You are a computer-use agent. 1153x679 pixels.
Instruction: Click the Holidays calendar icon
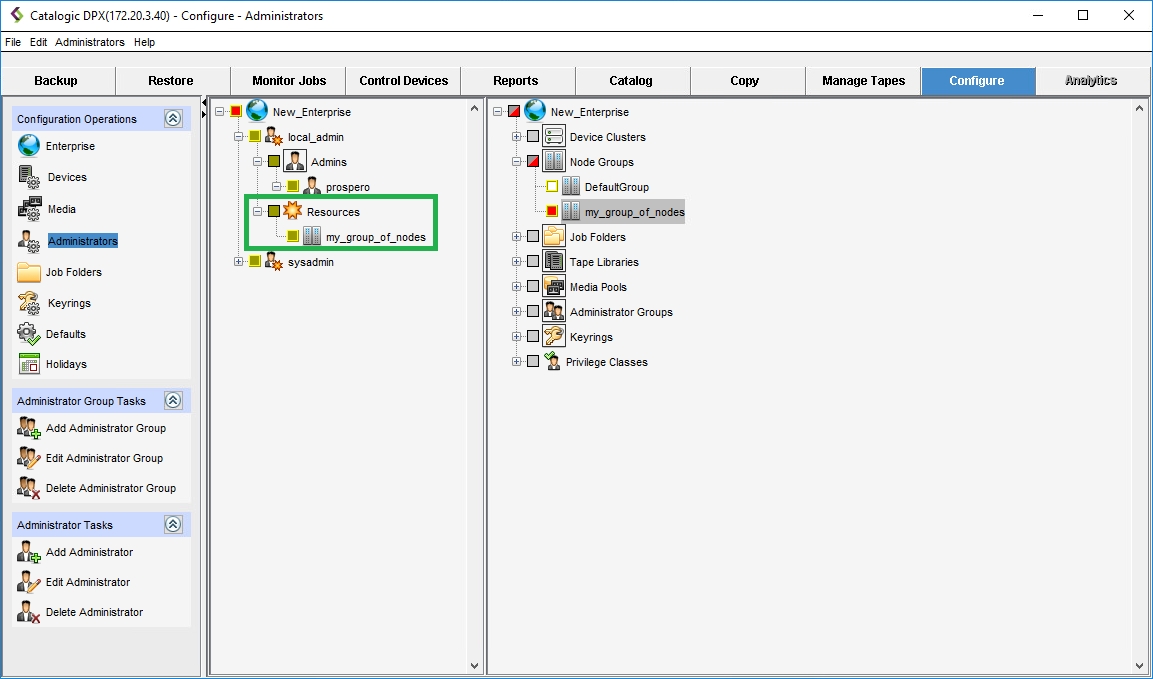[x=29, y=364]
